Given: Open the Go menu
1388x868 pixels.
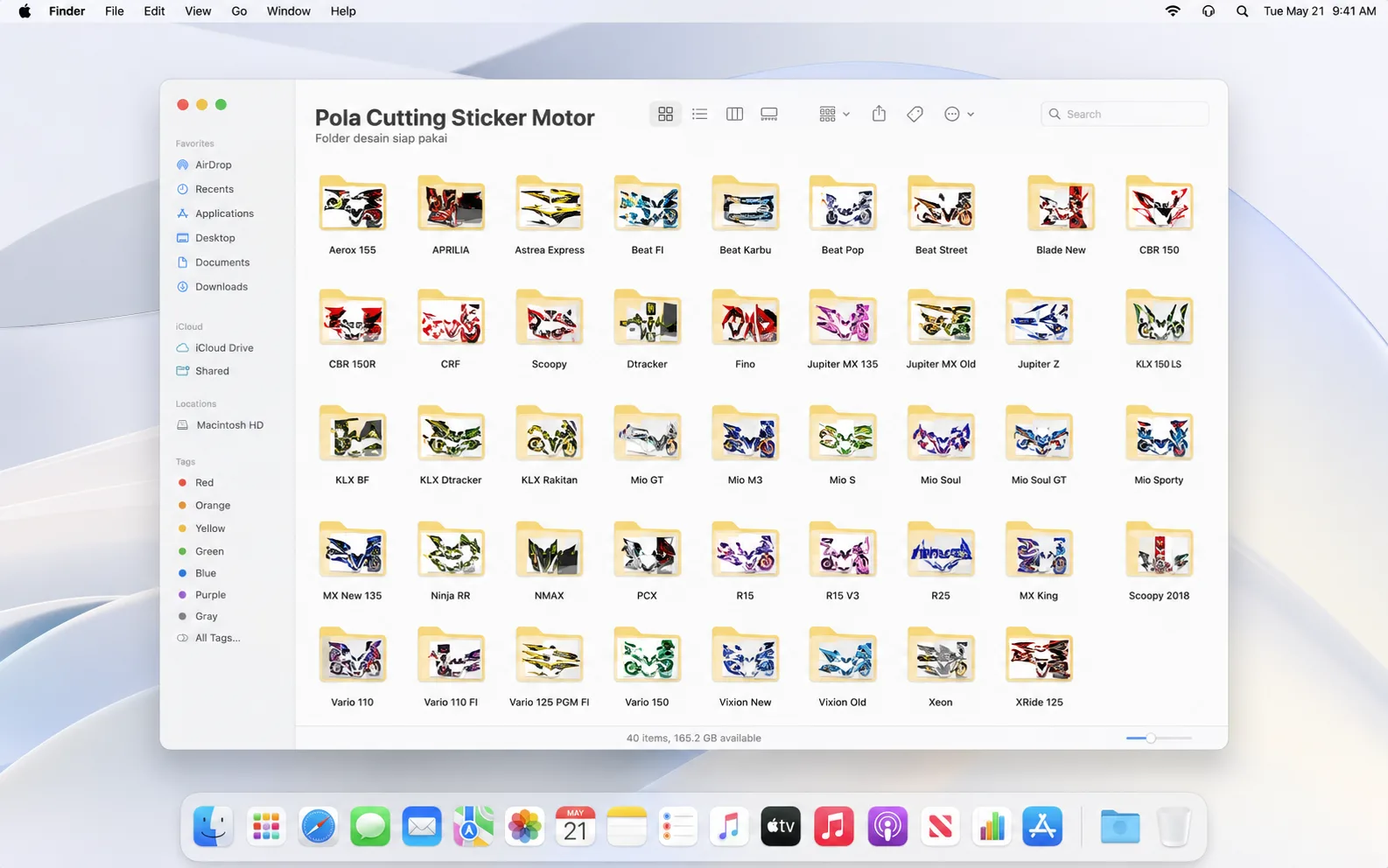Looking at the screenshot, I should (x=239, y=11).
